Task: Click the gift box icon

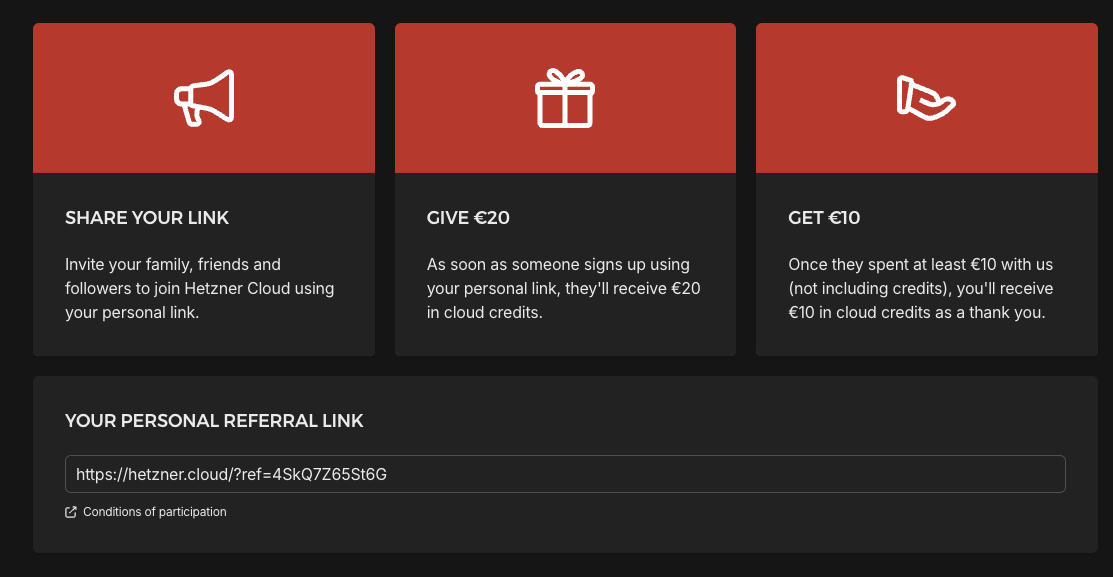Action: [565, 98]
